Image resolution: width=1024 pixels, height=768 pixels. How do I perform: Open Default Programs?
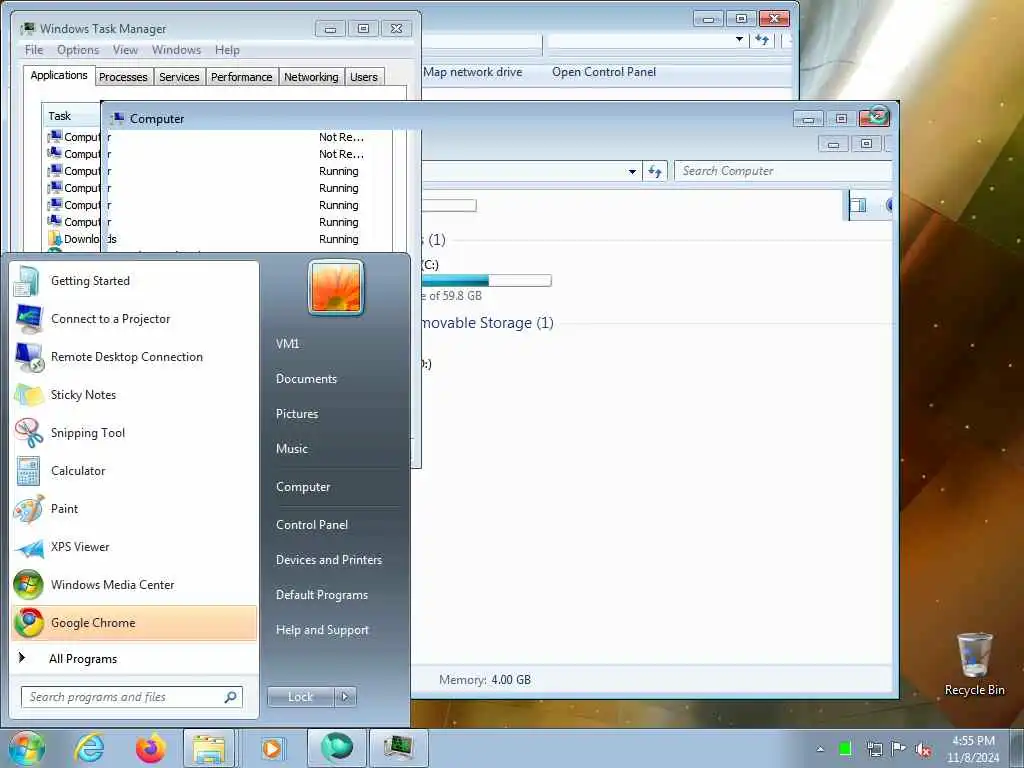(321, 595)
